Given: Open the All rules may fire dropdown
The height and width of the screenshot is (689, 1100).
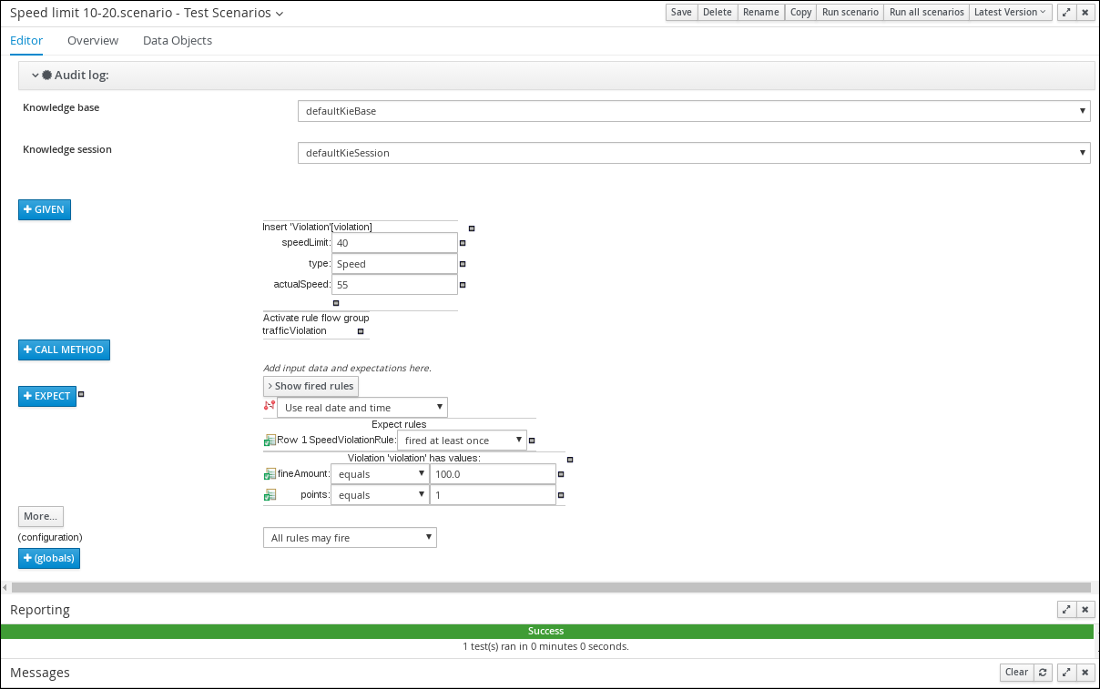Looking at the screenshot, I should tap(349, 537).
